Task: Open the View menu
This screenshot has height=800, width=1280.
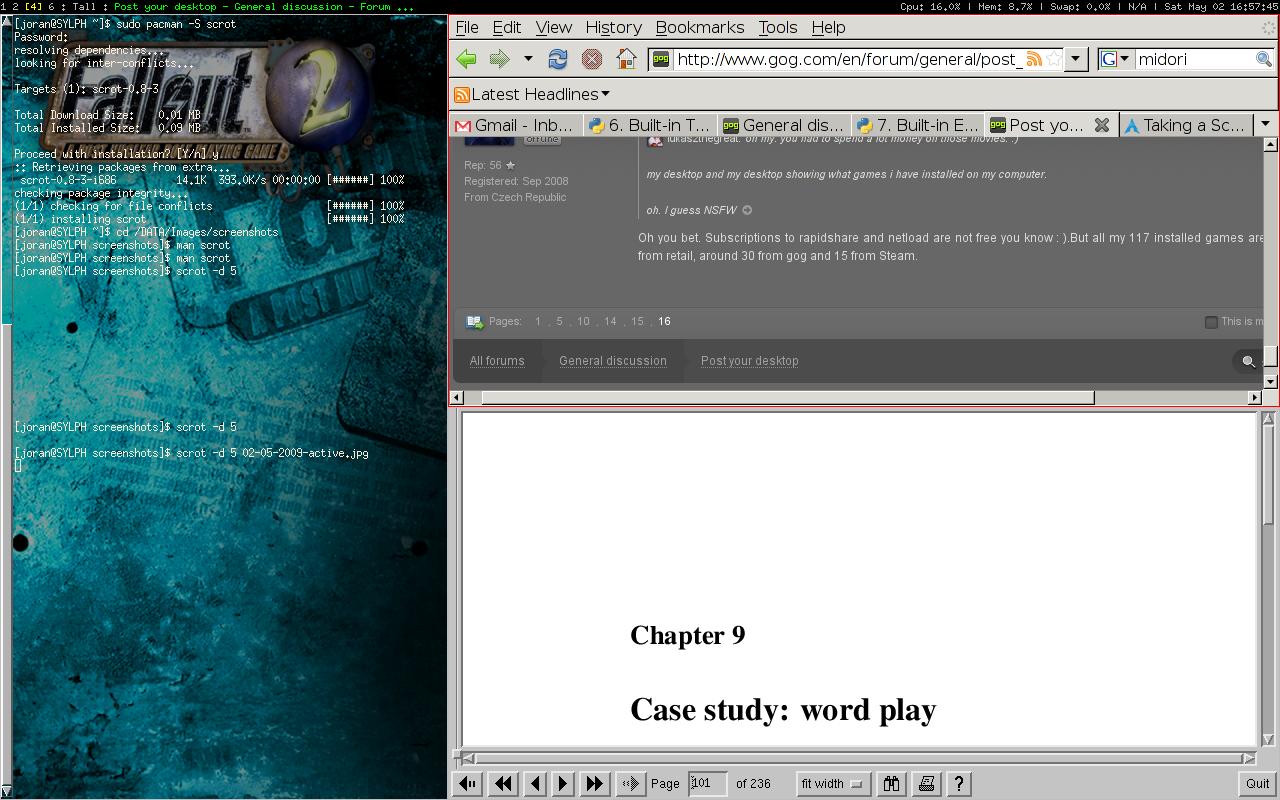Action: point(554,27)
